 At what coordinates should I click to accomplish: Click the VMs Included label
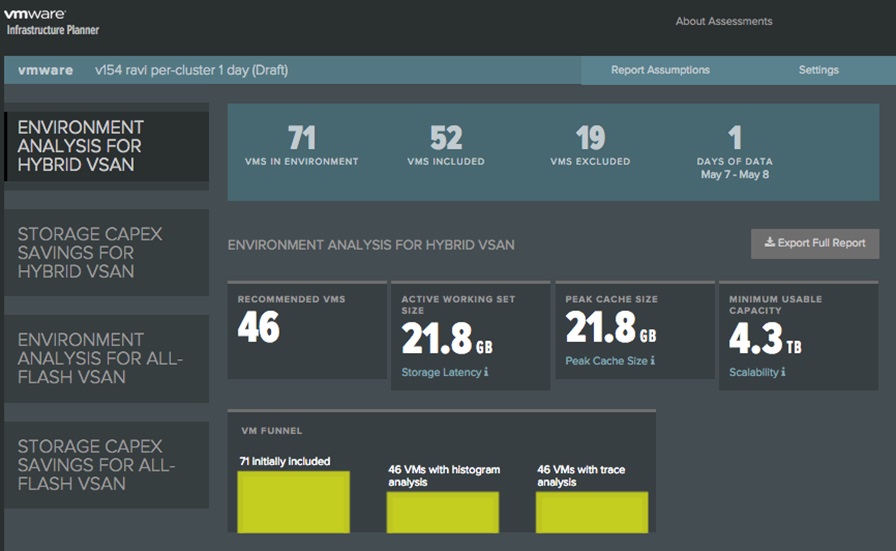pyautogui.click(x=446, y=162)
